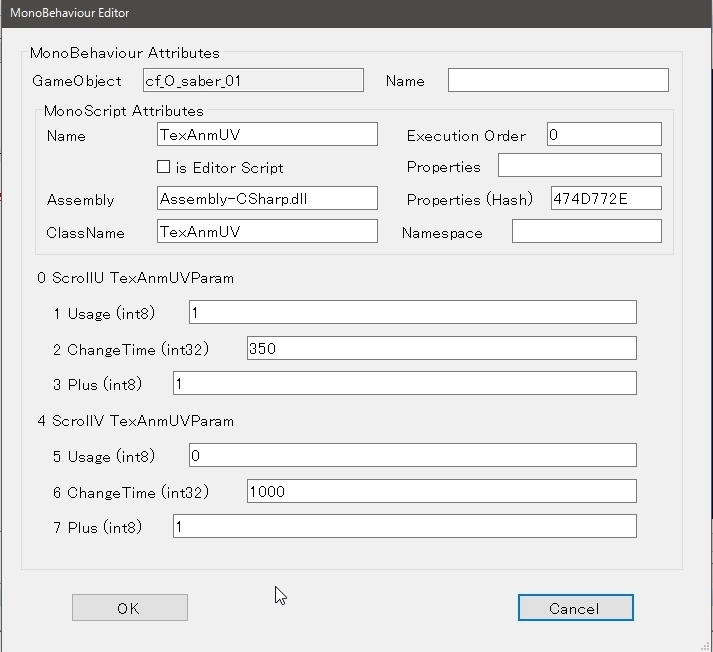Click the OK button
713x652 pixels.
click(130, 607)
